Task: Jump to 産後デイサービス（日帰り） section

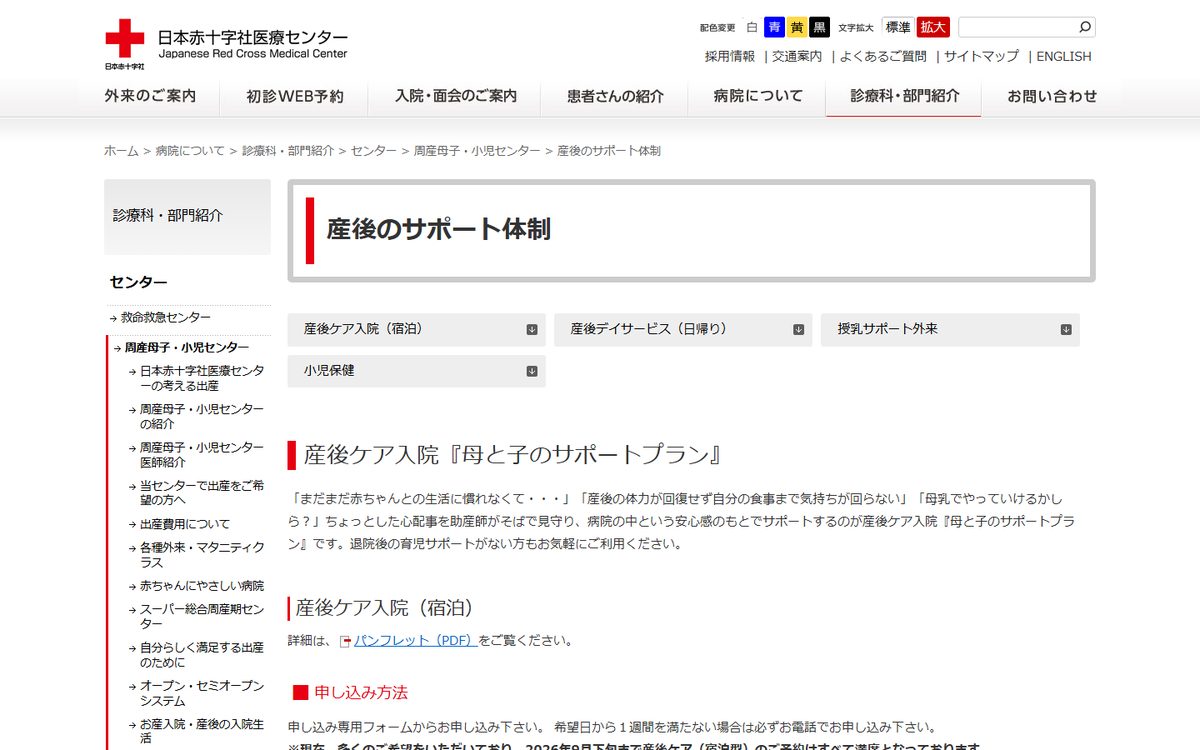Action: point(683,329)
